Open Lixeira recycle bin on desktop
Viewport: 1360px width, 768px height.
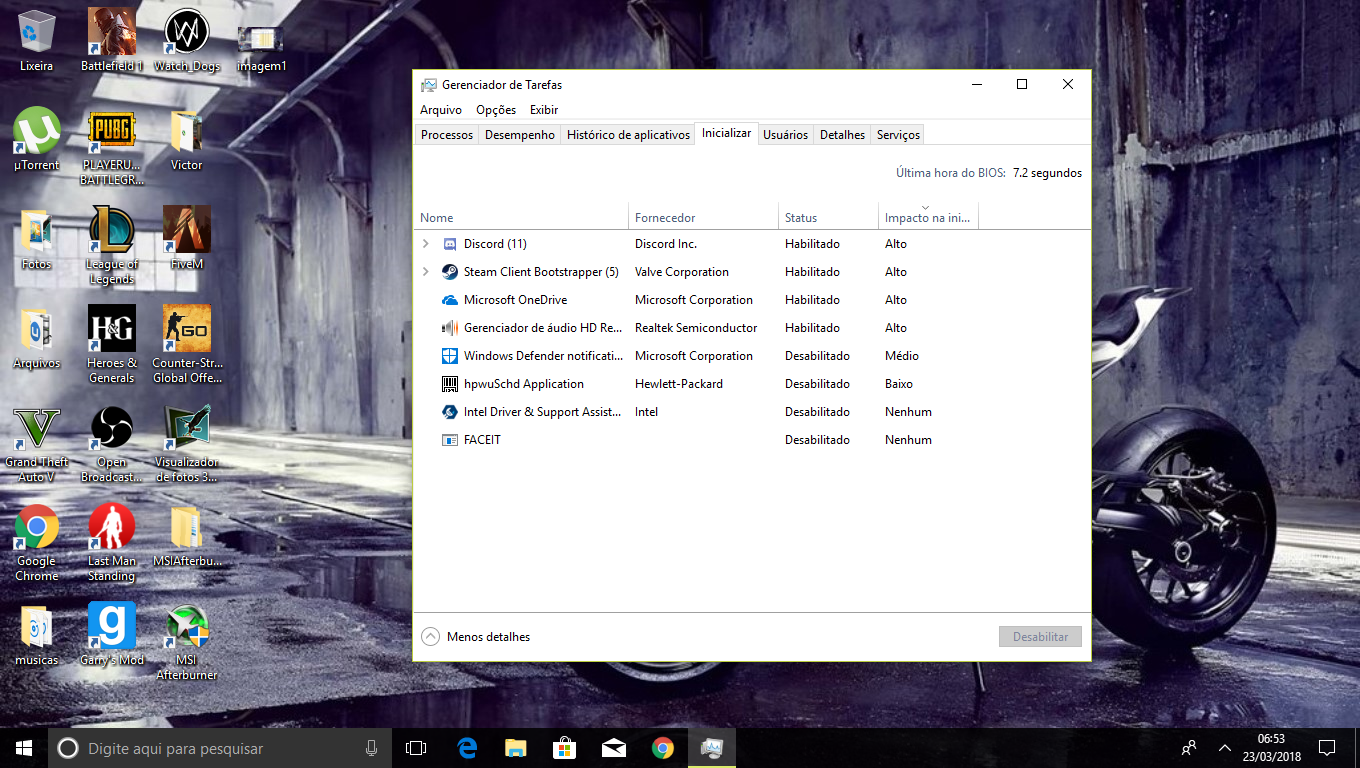tap(37, 40)
